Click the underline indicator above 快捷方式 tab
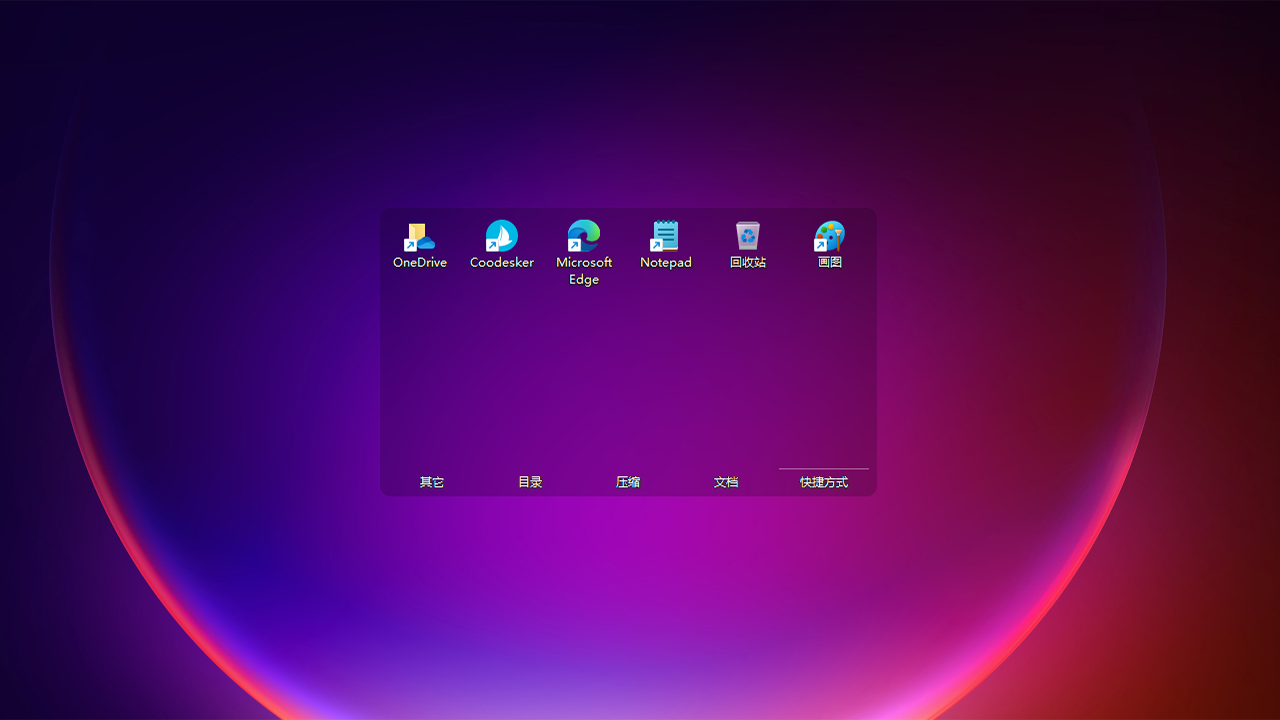Viewport: 1280px width, 720px height. coord(824,468)
